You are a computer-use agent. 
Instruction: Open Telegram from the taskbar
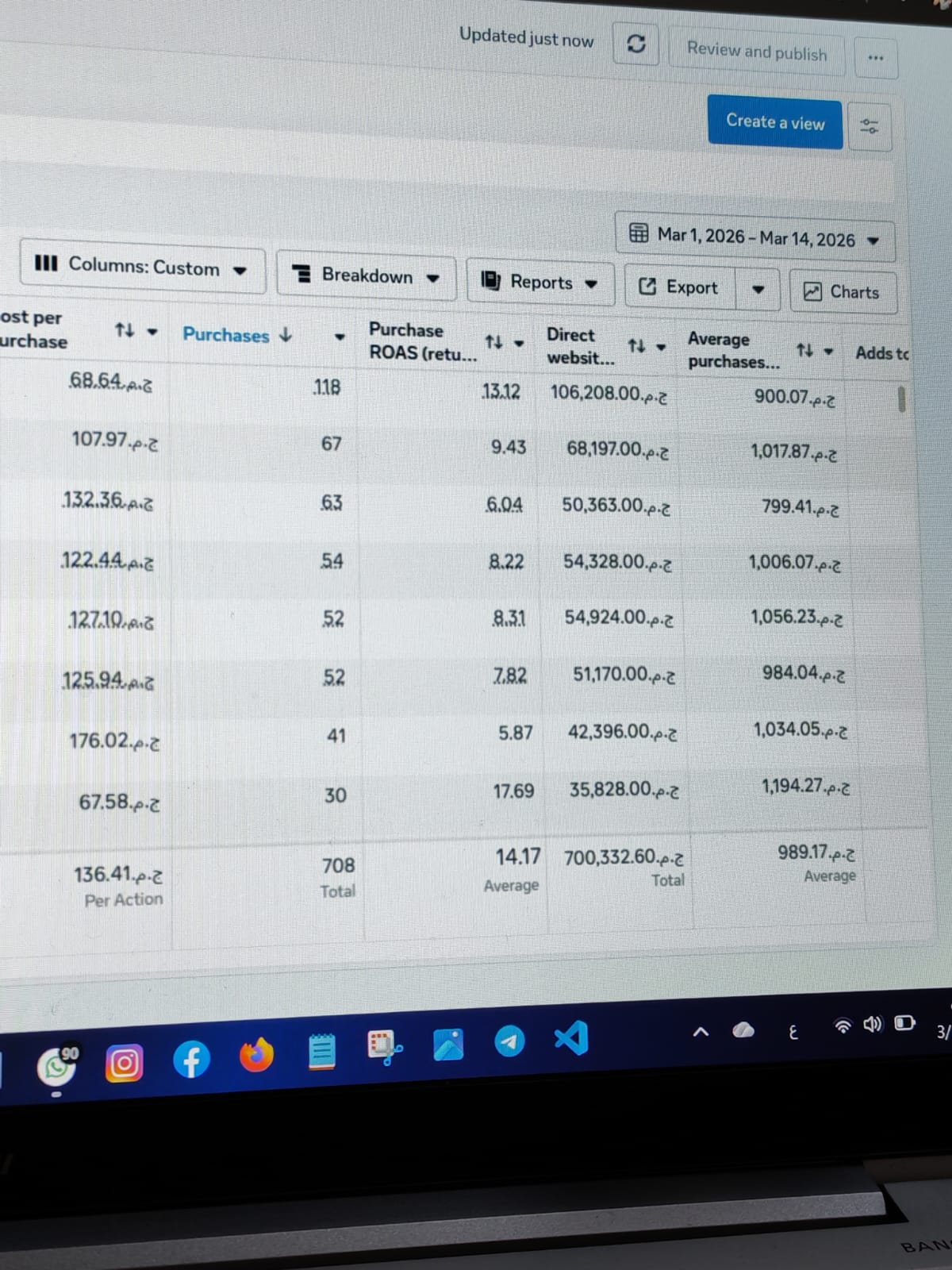tap(509, 1041)
